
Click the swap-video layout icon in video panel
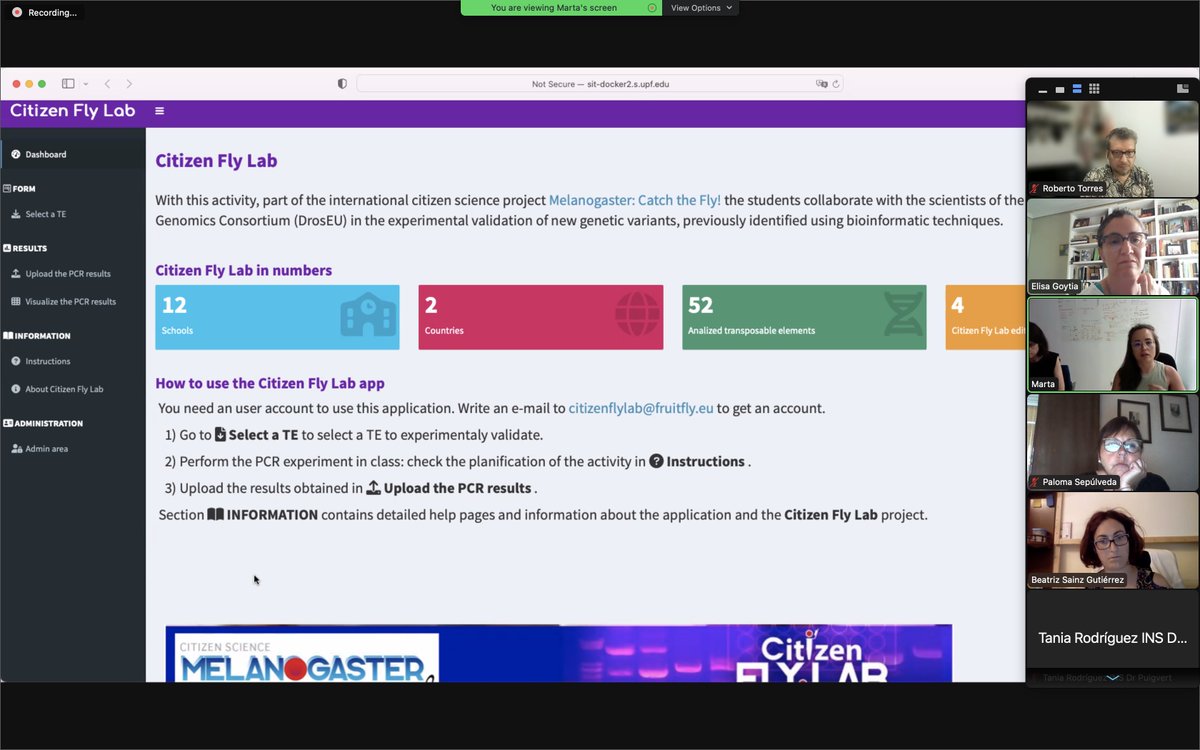(x=1183, y=89)
